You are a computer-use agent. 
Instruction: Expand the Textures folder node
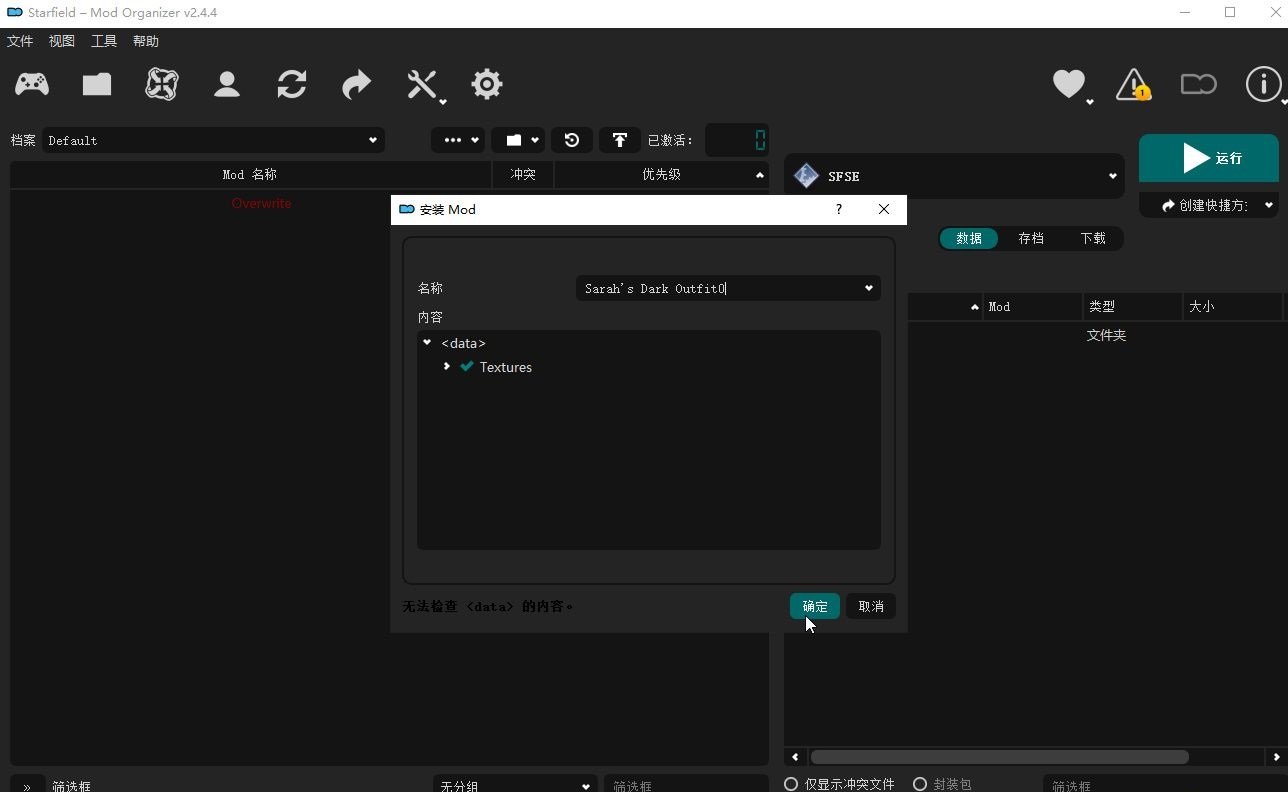point(446,367)
